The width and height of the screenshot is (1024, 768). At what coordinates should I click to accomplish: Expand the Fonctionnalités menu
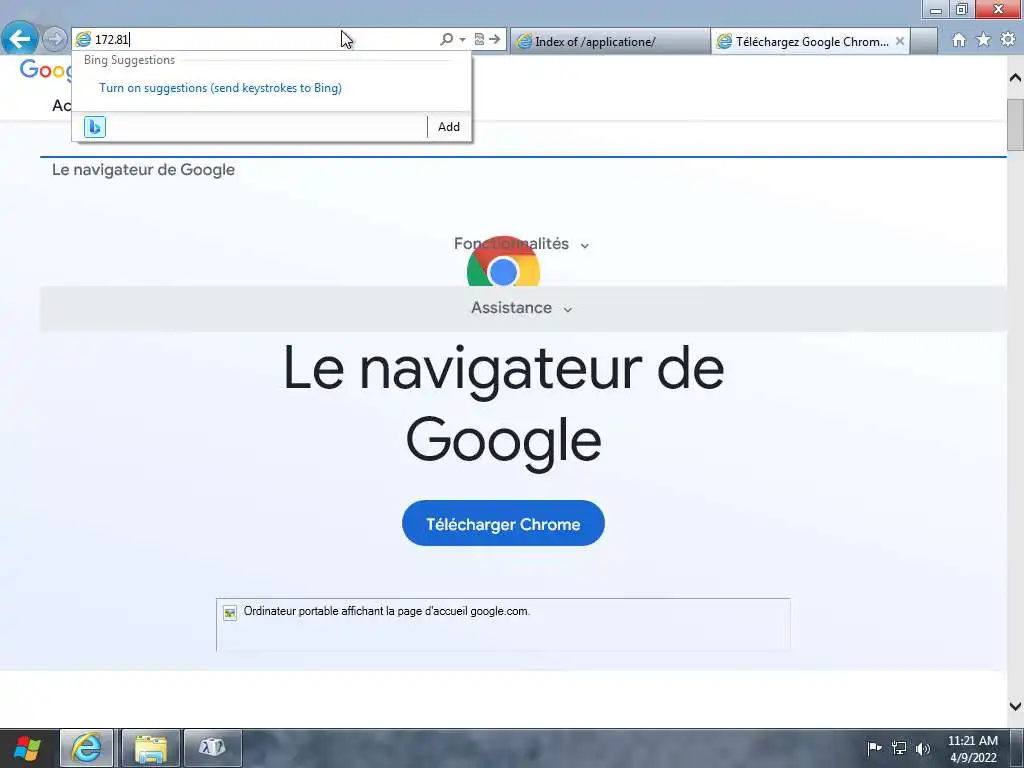tap(521, 244)
